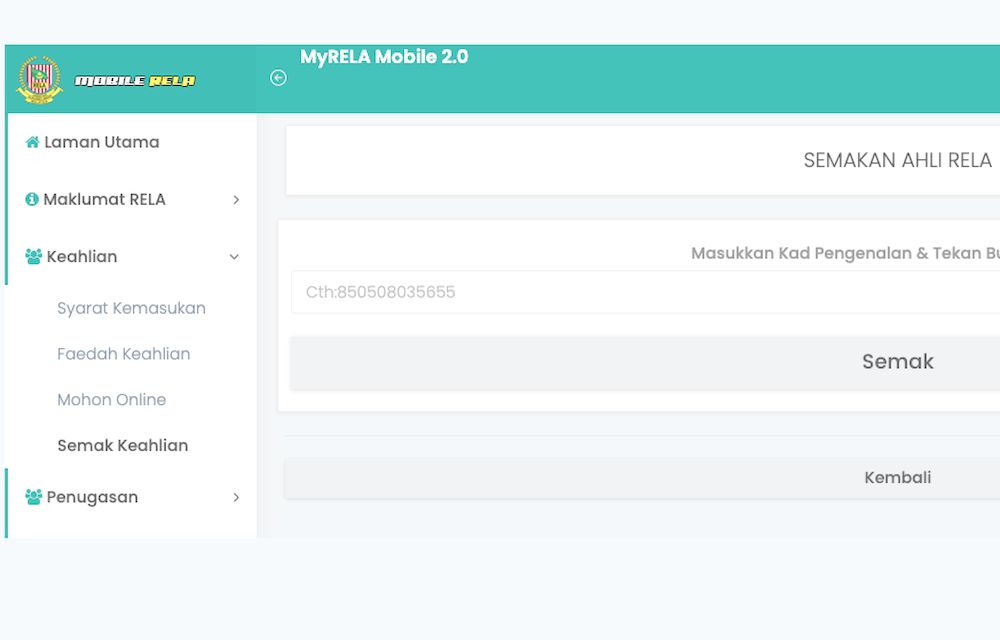Collapse Keahlian submenu chevron
The height and width of the screenshot is (640, 1000).
(234, 257)
